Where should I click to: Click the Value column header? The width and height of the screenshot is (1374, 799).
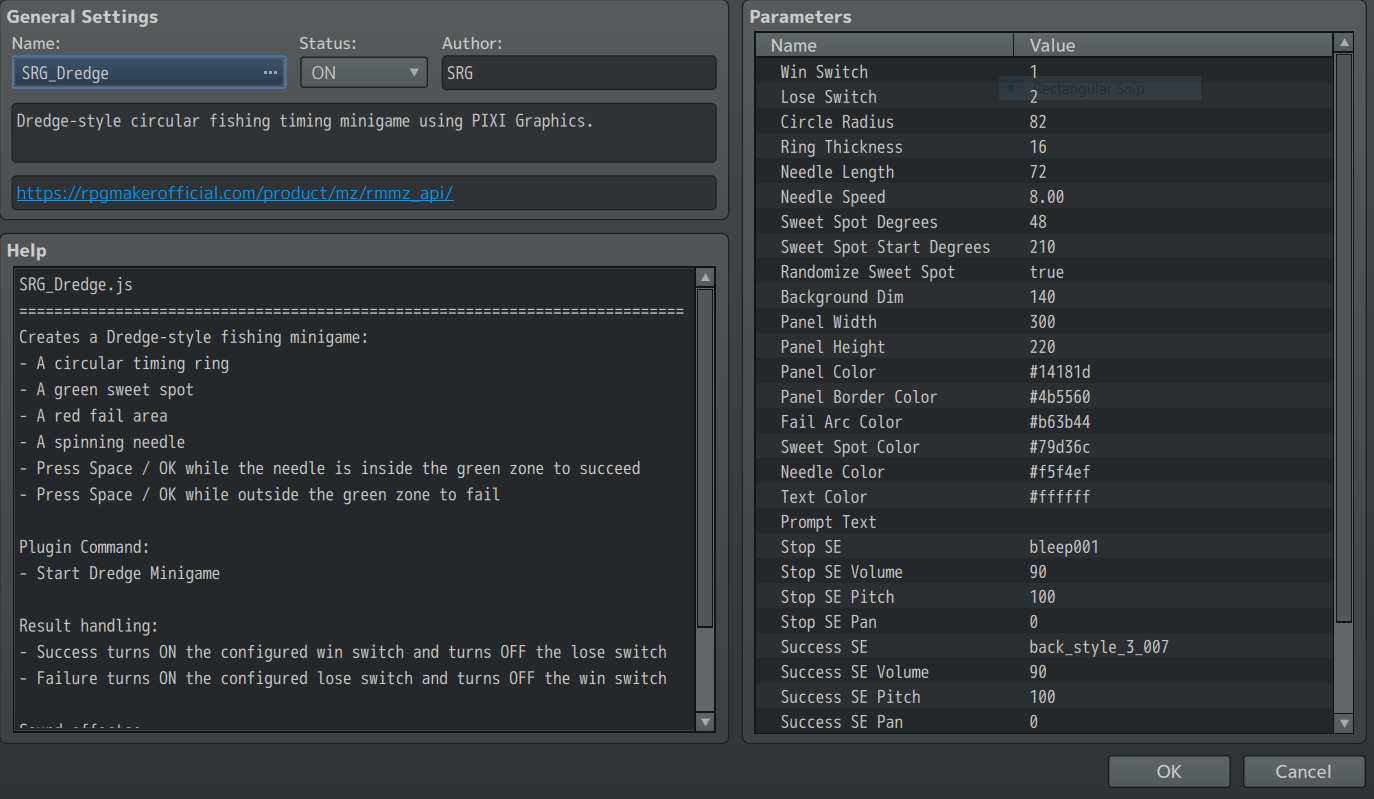point(1174,45)
